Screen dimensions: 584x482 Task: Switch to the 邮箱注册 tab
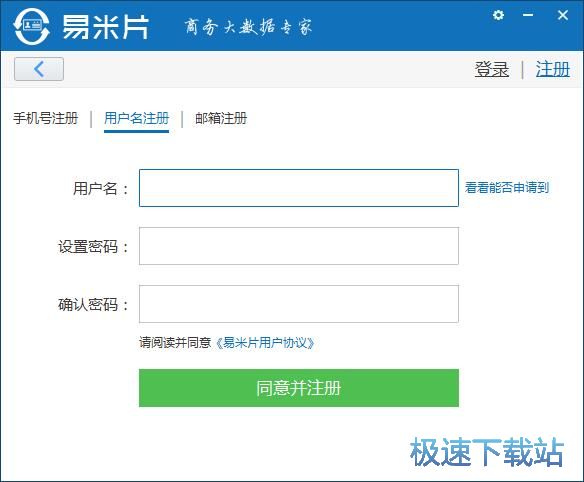click(x=221, y=118)
